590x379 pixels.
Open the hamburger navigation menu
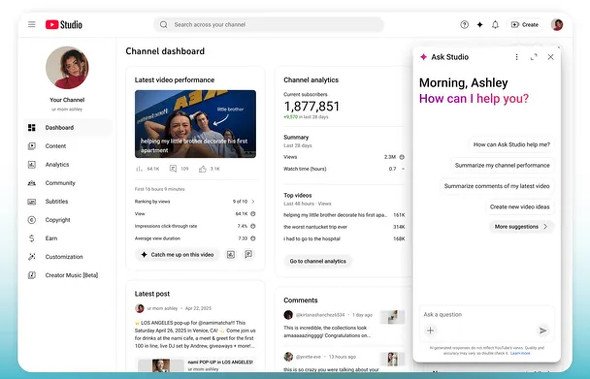pos(32,24)
